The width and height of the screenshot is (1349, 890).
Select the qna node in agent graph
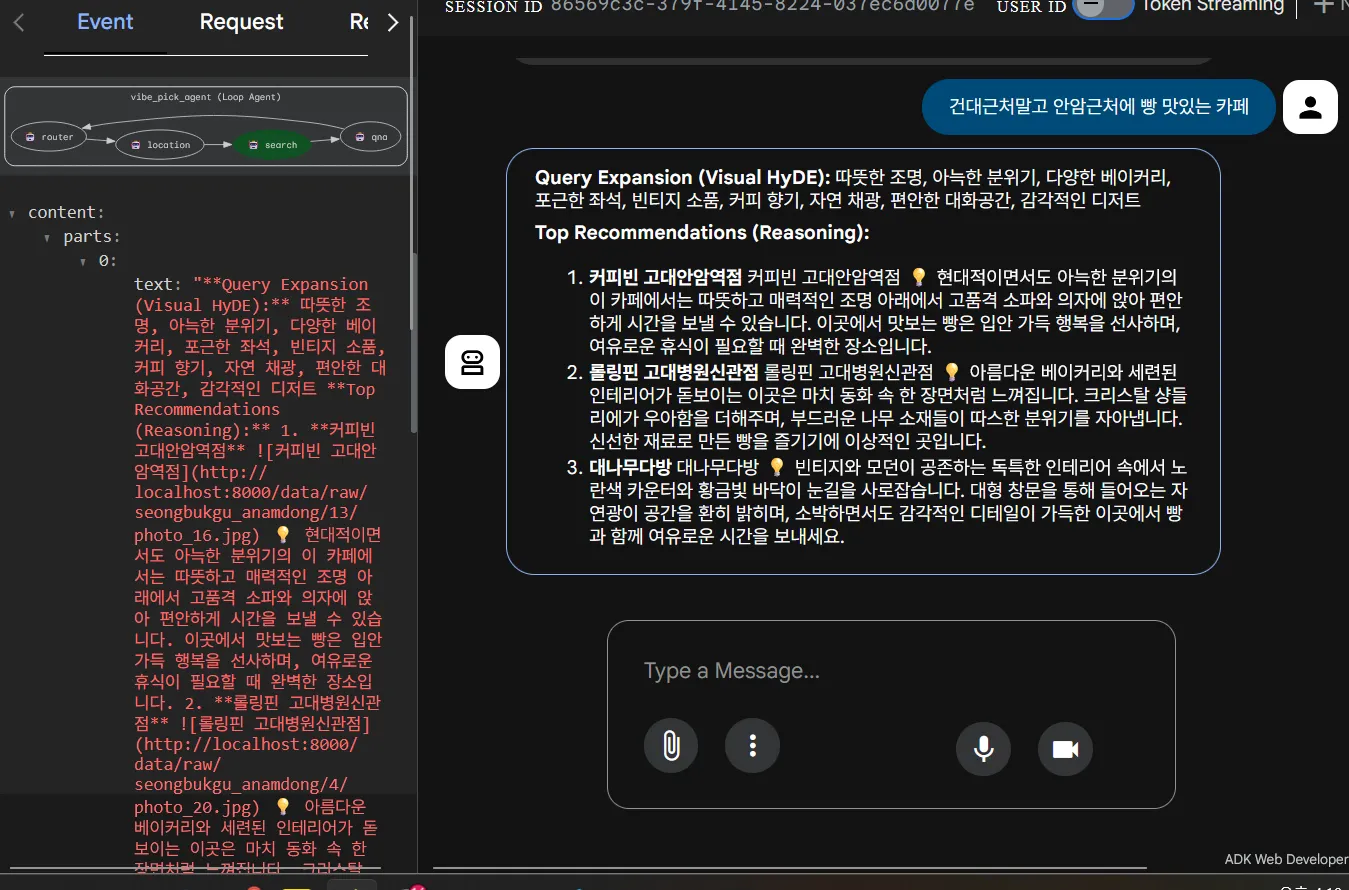click(x=371, y=137)
